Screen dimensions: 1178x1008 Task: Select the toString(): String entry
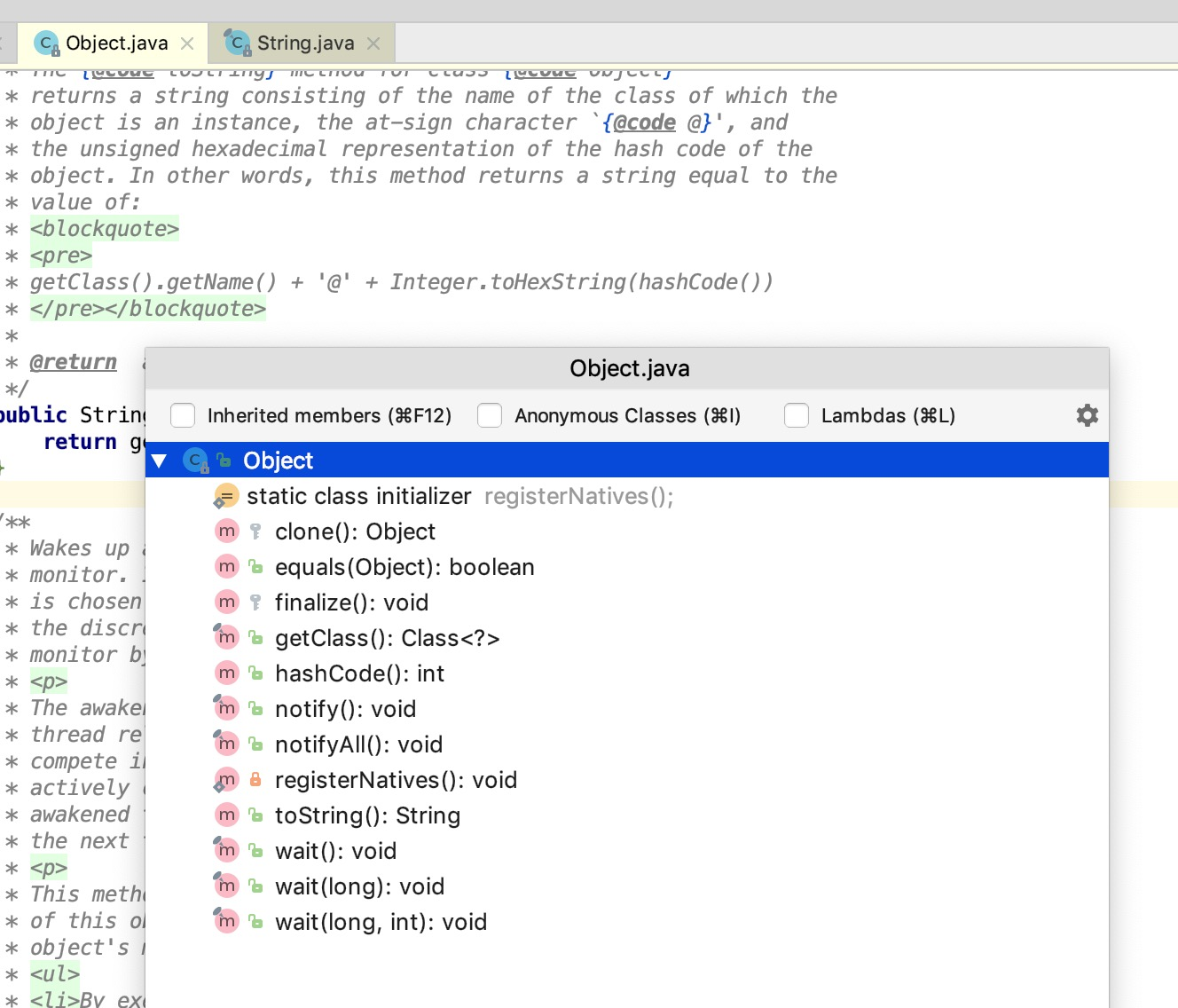[x=368, y=815]
